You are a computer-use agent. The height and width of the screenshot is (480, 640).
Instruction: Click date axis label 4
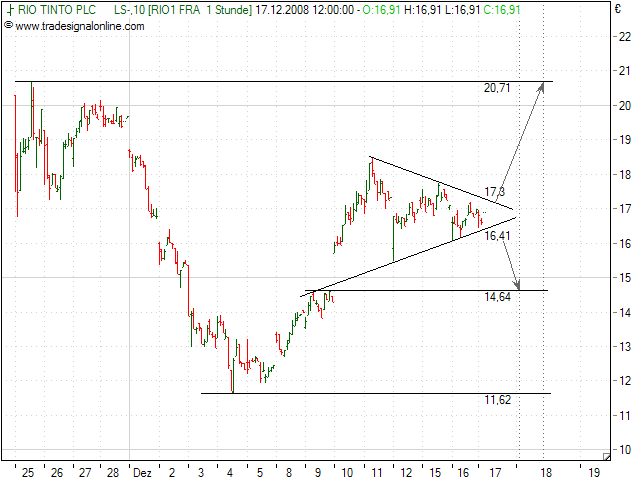pyautogui.click(x=230, y=473)
